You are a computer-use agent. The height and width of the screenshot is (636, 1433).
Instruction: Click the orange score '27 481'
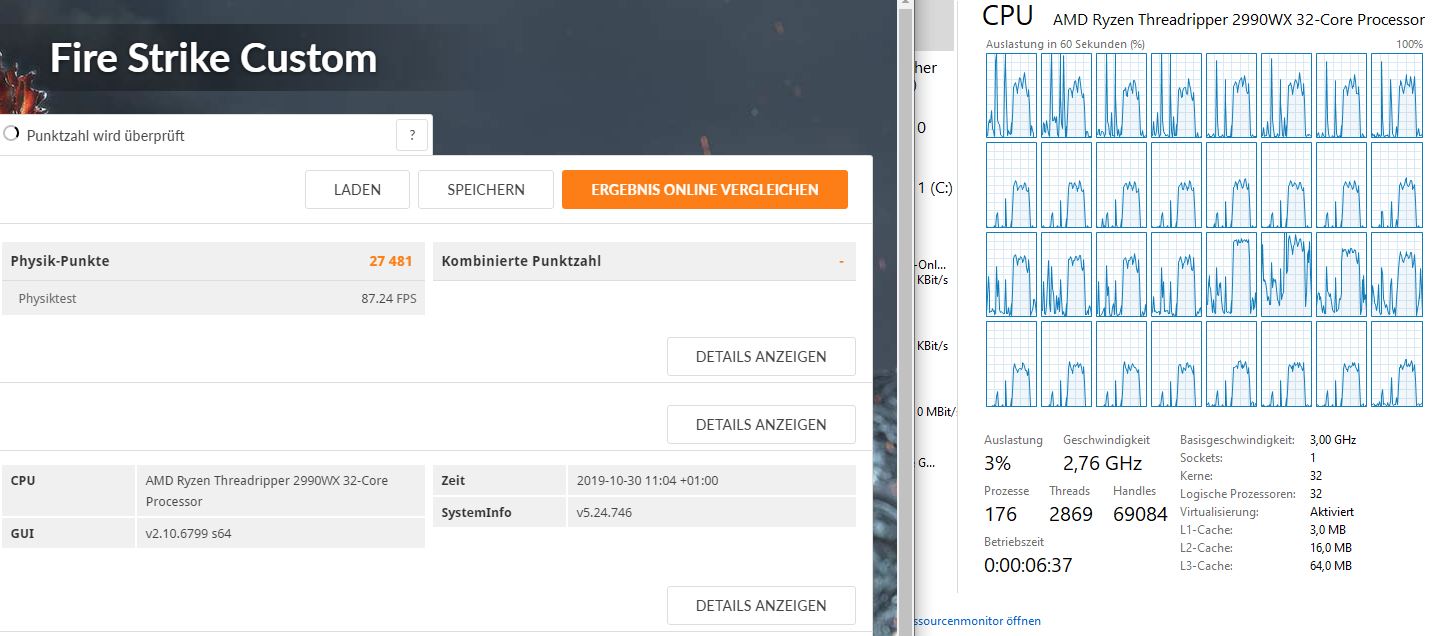click(391, 261)
